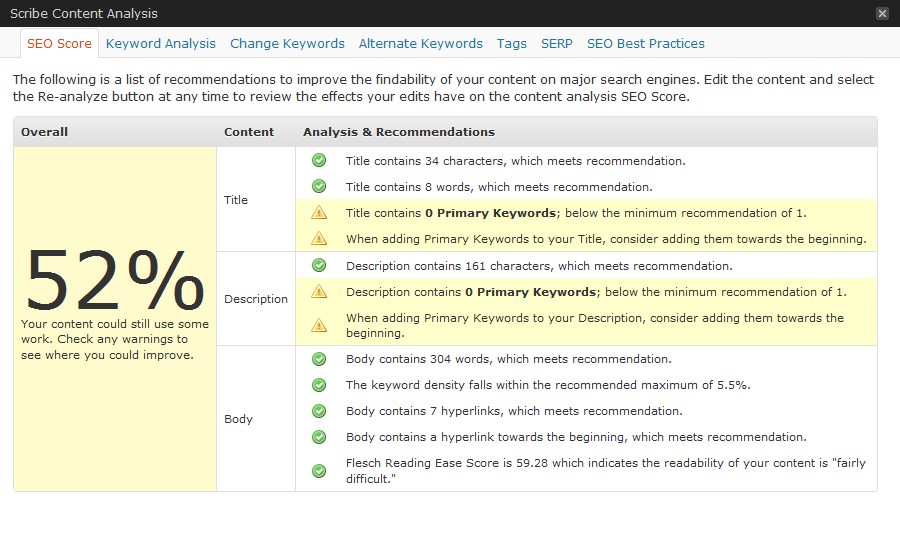Screen dimensions: 900x555
Task: Click the Scribe Content Analysis title
Action: (x=84, y=13)
